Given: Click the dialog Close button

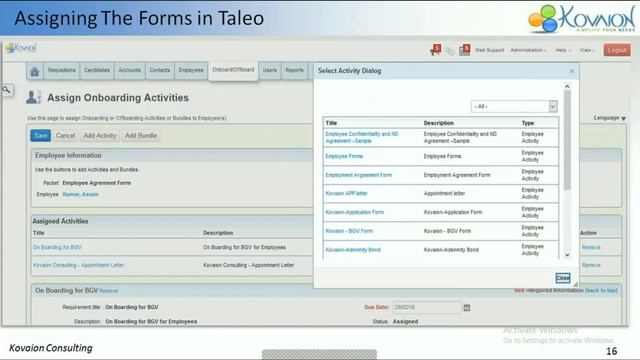Looking at the screenshot, I should (563, 278).
